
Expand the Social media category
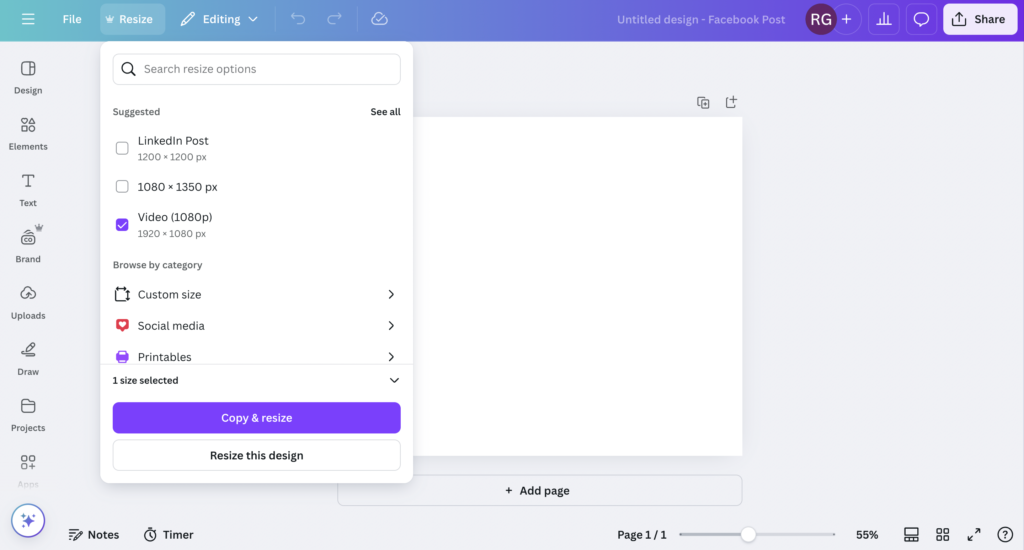click(256, 325)
